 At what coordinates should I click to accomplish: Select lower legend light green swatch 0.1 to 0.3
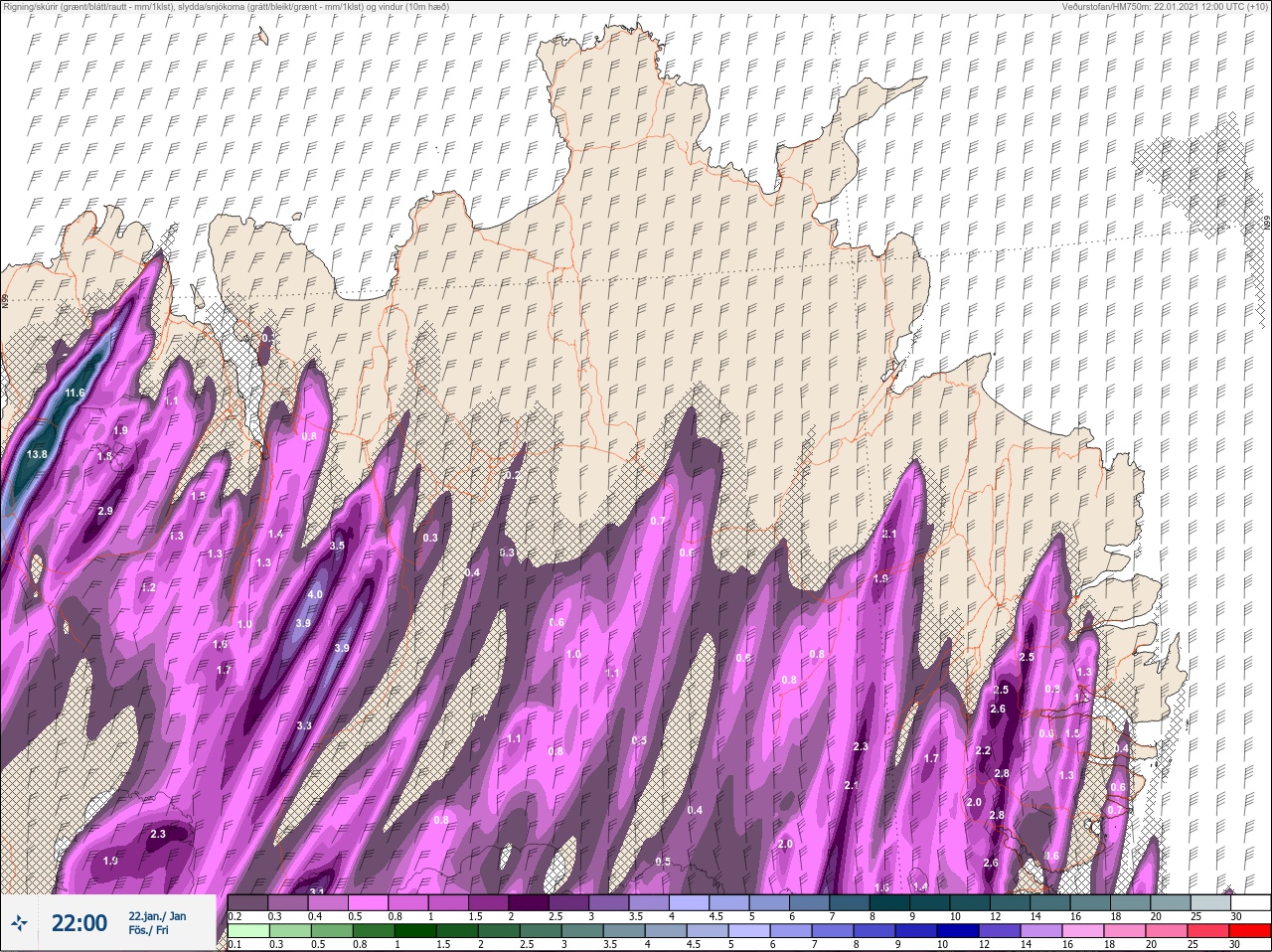click(x=247, y=931)
